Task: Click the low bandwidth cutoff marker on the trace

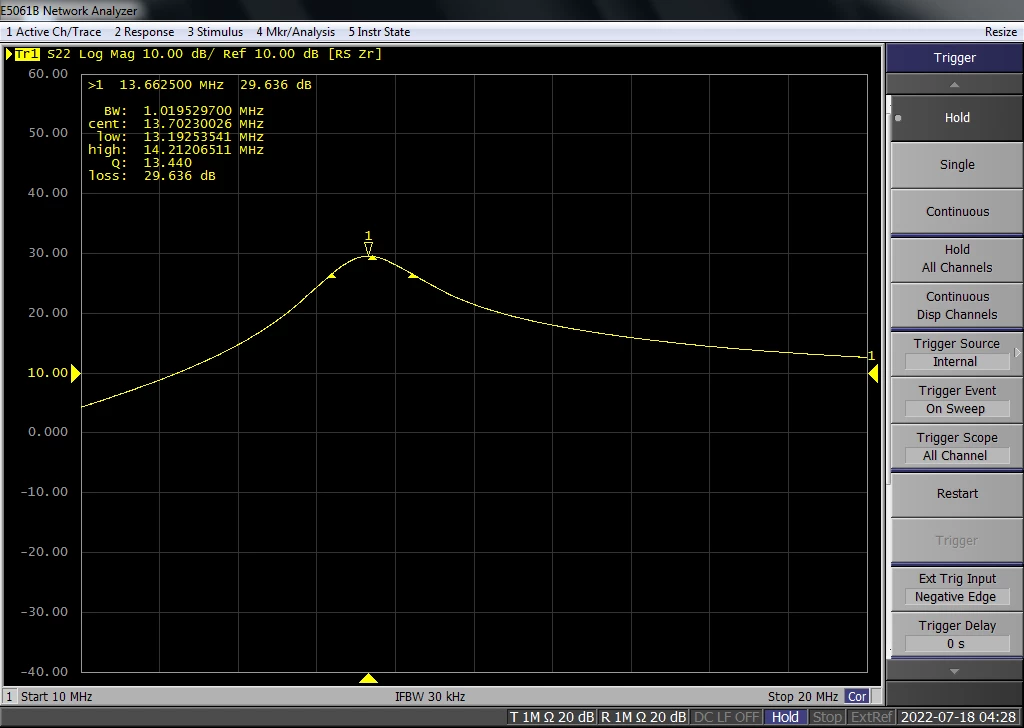Action: 331,276
